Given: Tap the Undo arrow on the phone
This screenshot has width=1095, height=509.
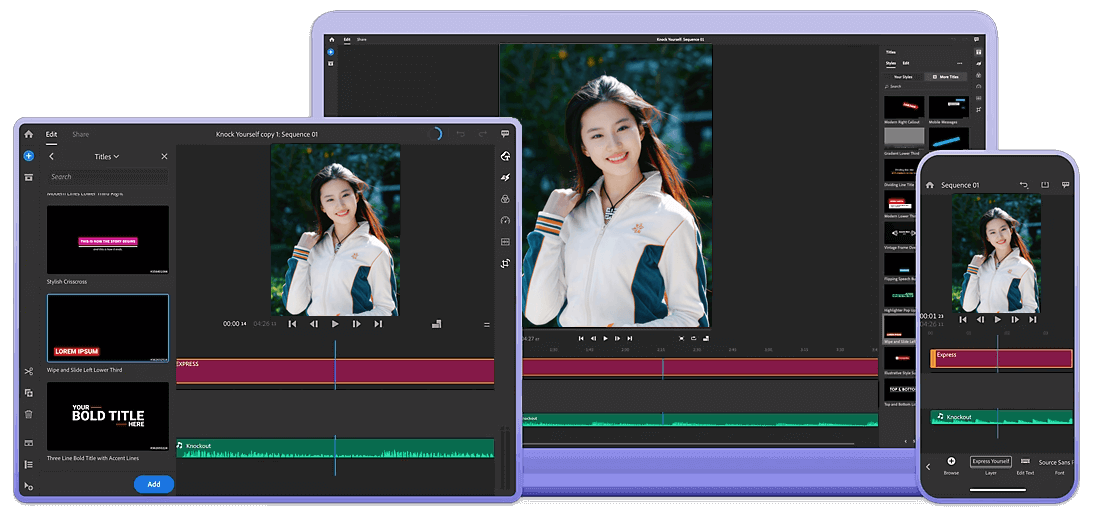Looking at the screenshot, I should point(1024,185).
